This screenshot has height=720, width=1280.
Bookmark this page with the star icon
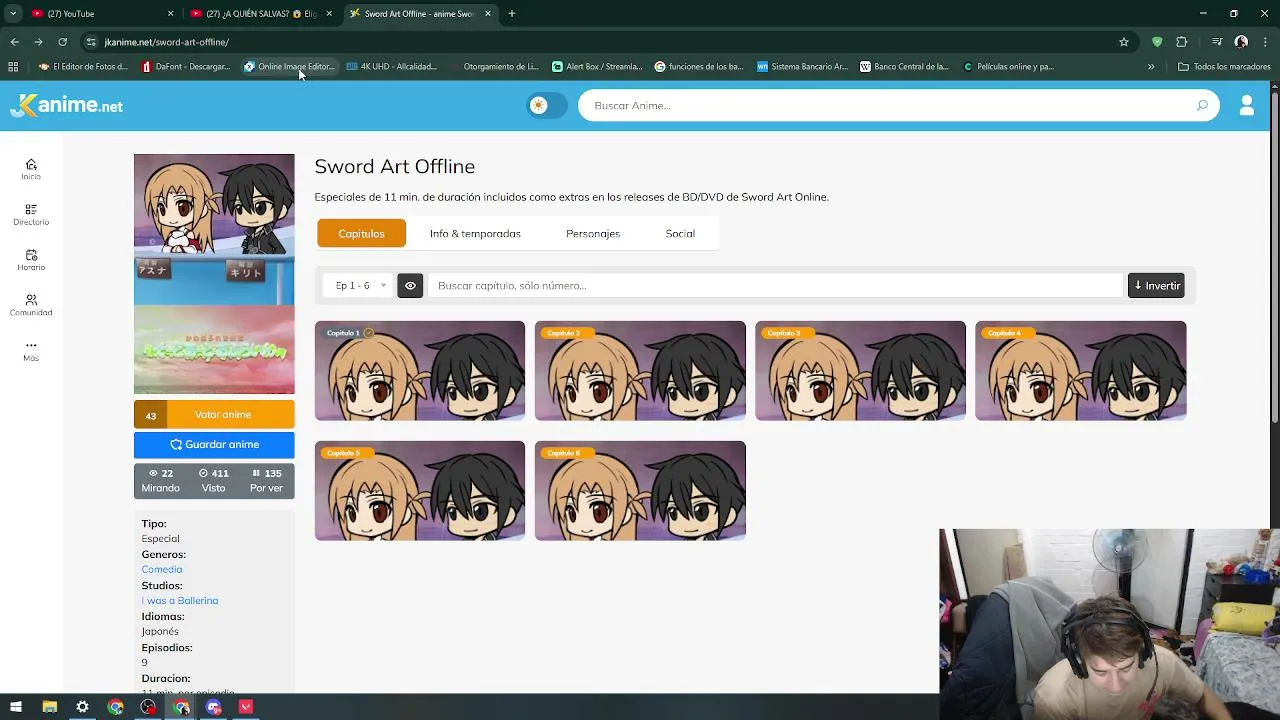click(x=1124, y=42)
